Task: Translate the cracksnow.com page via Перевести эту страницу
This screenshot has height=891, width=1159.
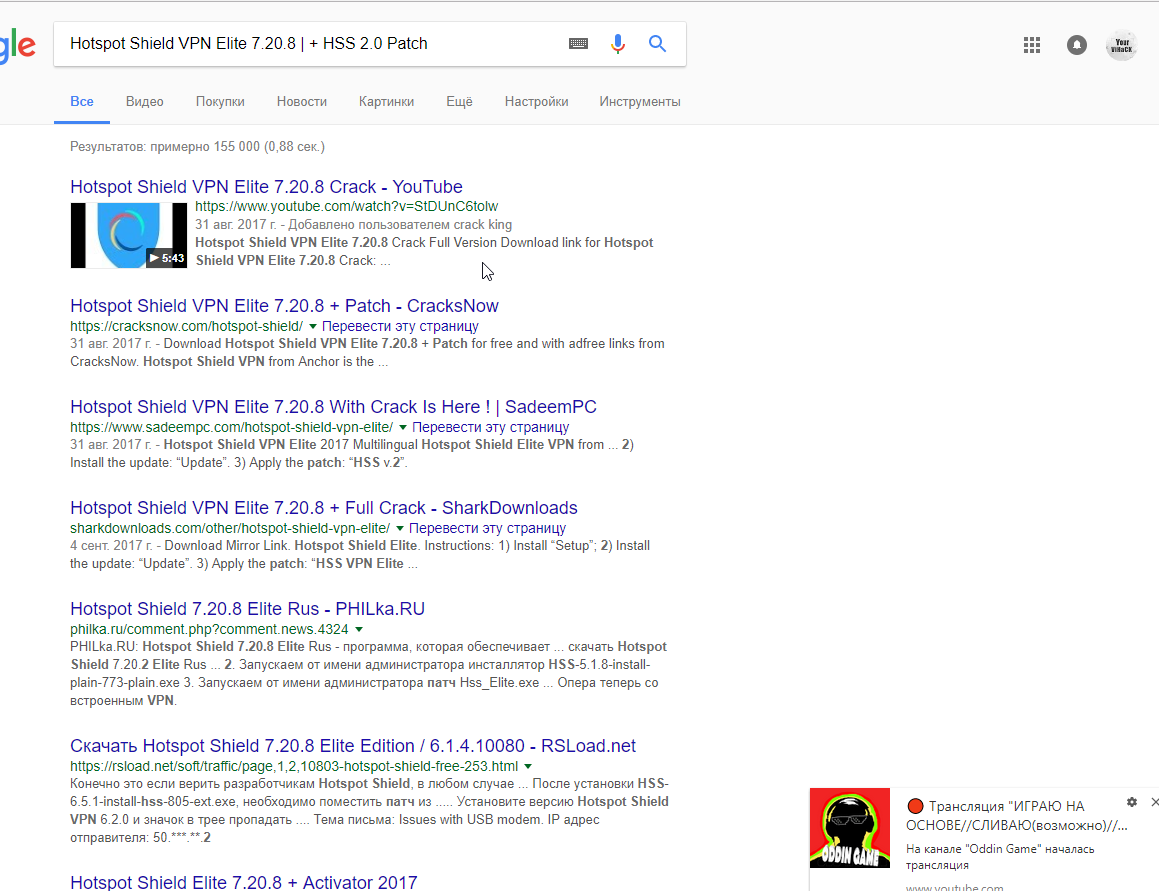Action: [400, 326]
